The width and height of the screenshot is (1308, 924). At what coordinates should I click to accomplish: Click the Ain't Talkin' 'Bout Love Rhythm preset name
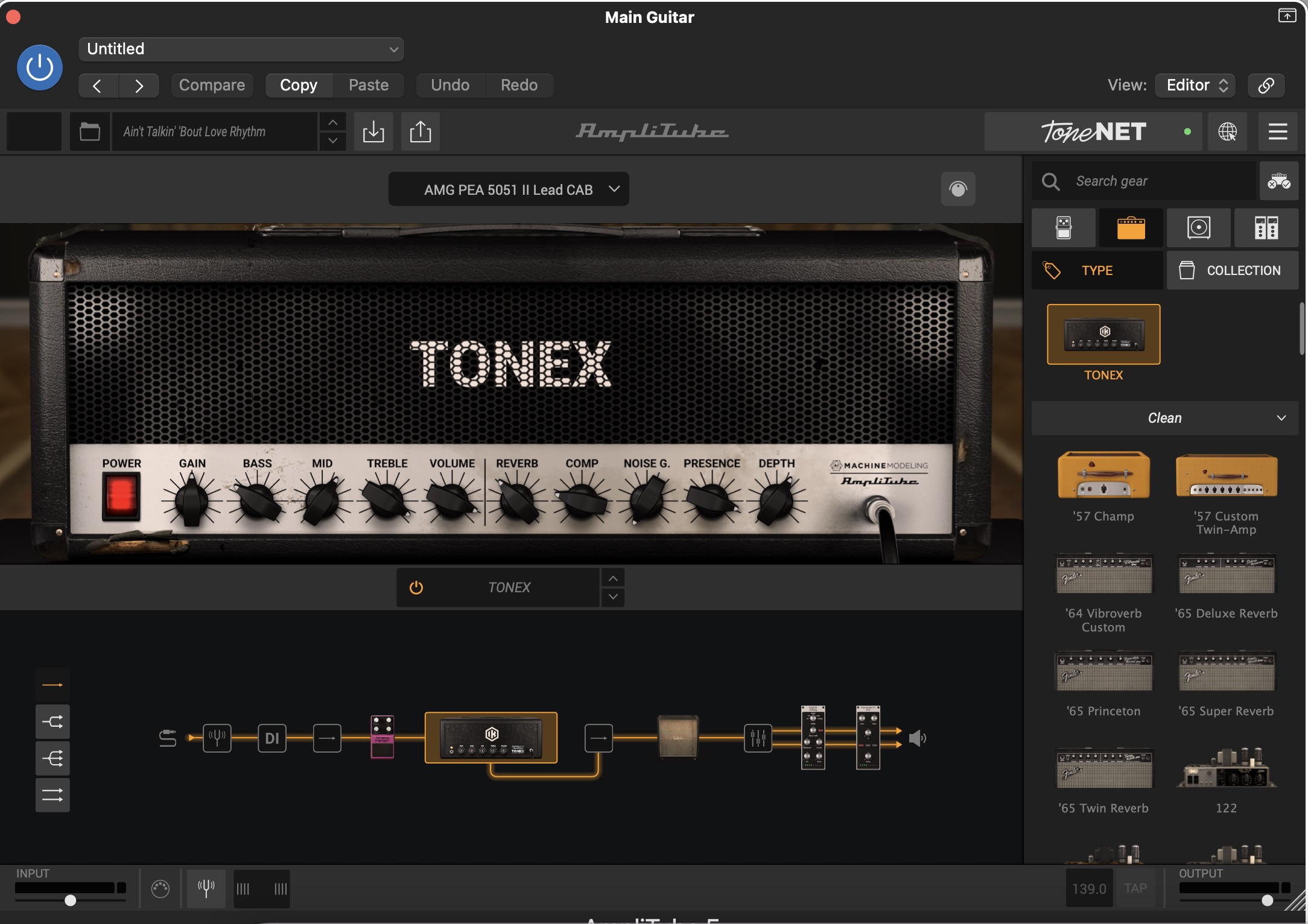pos(214,131)
